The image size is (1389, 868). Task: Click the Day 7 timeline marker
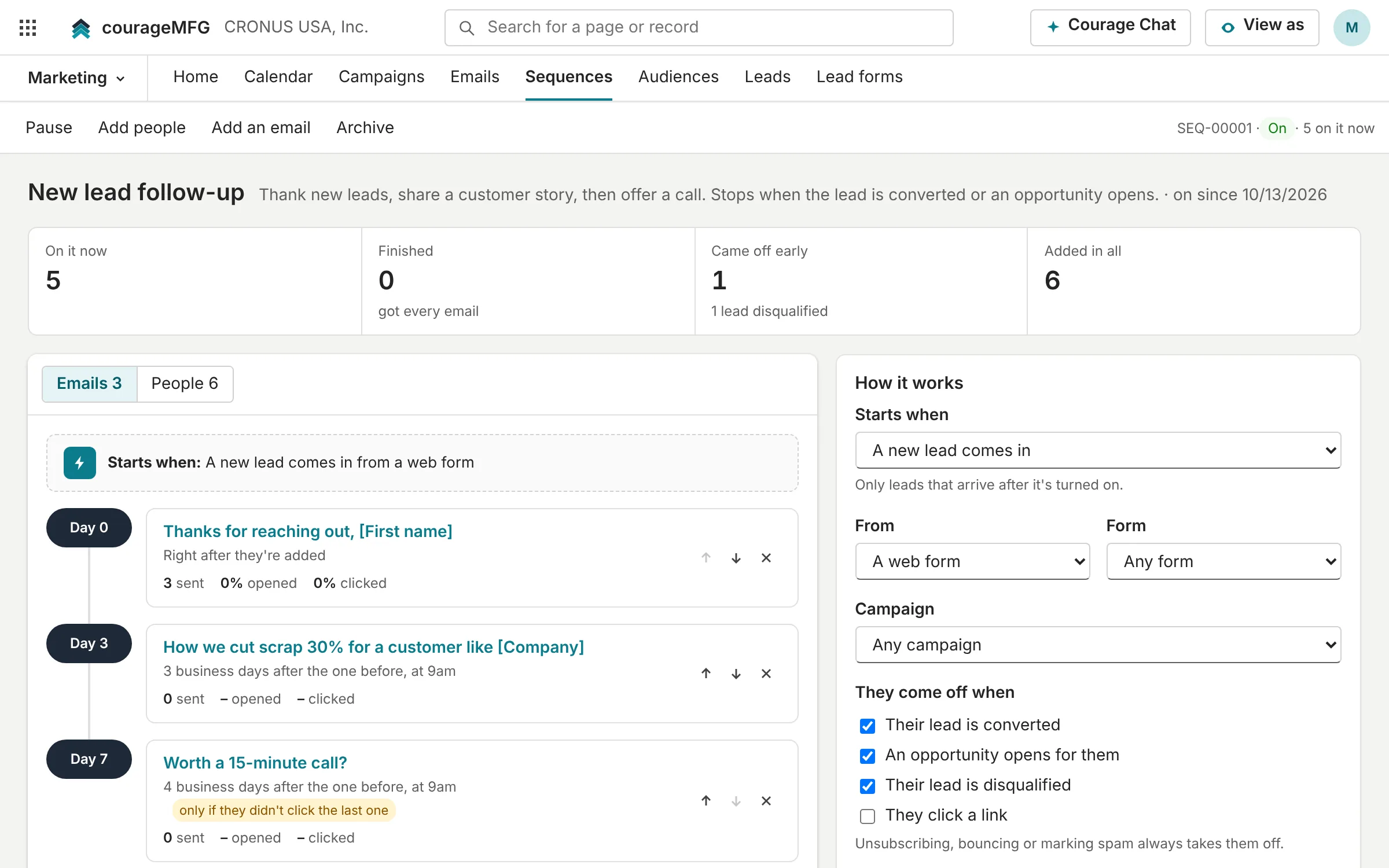[x=89, y=759]
